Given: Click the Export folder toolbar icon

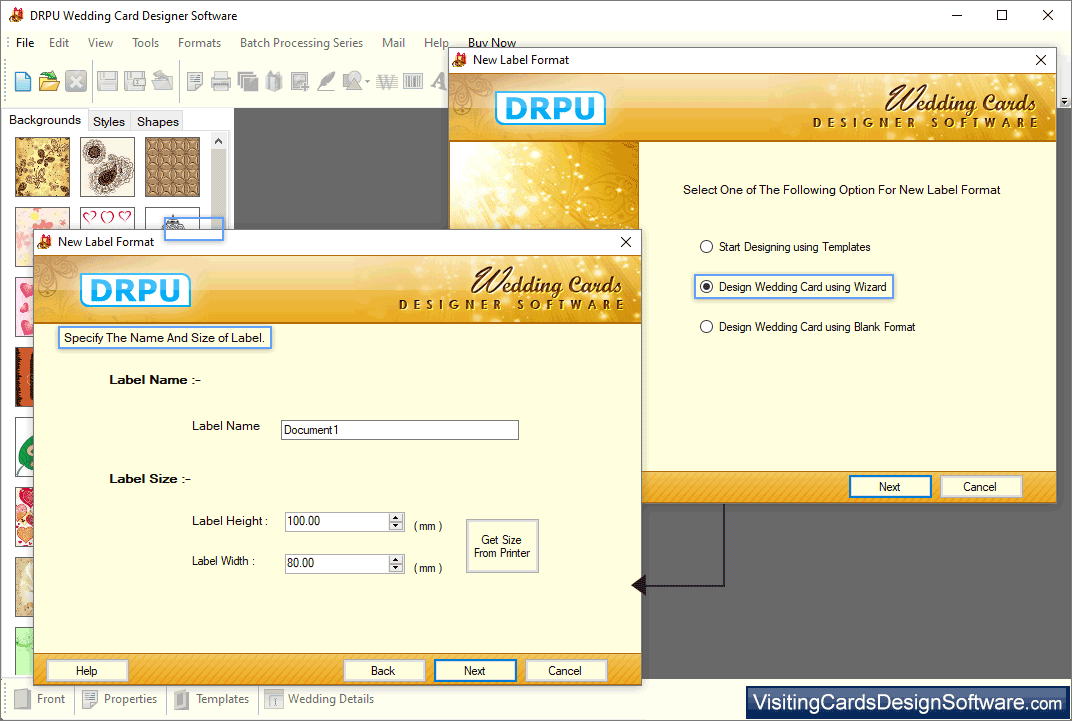Looking at the screenshot, I should [162, 81].
